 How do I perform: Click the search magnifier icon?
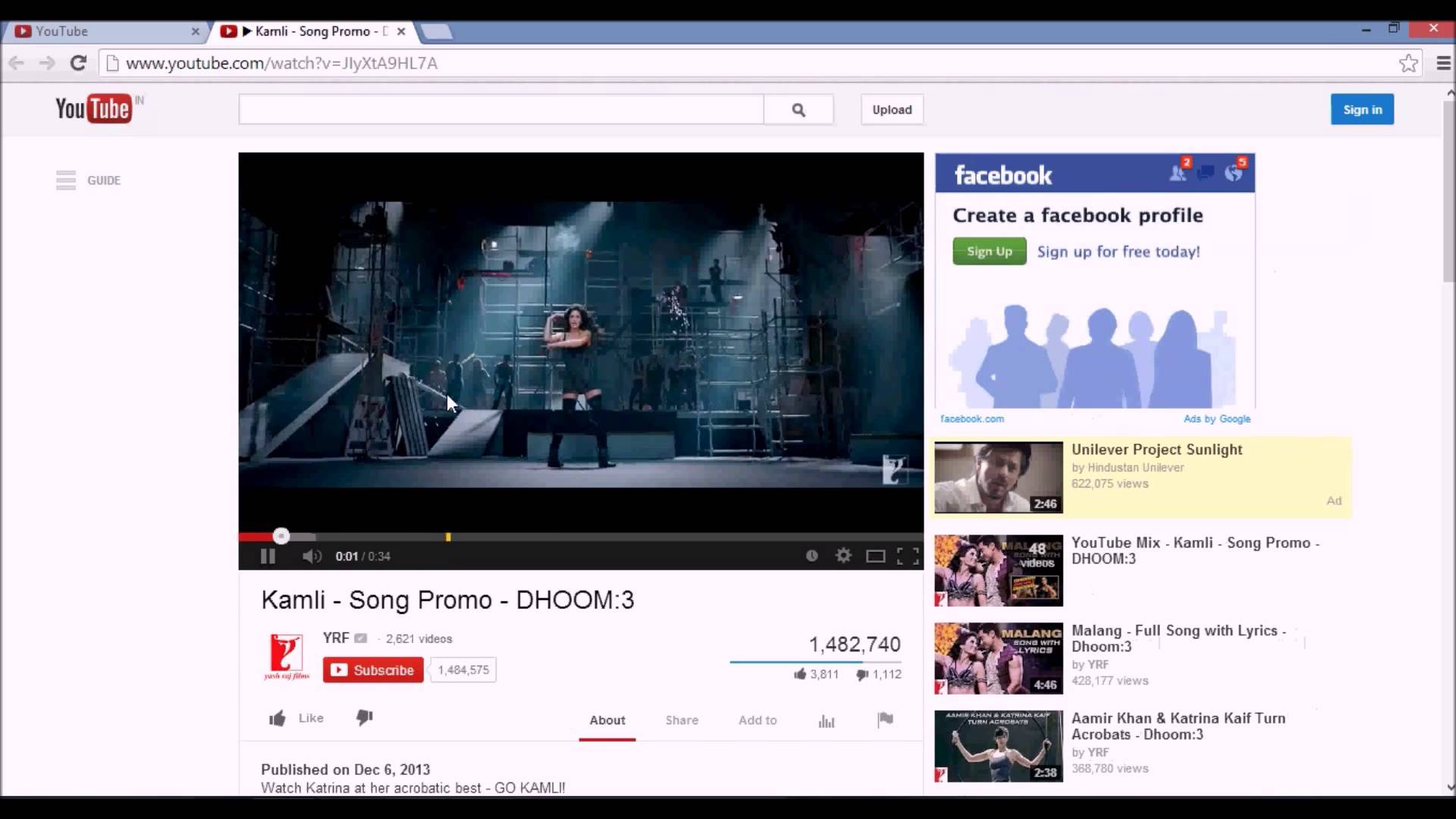[799, 109]
